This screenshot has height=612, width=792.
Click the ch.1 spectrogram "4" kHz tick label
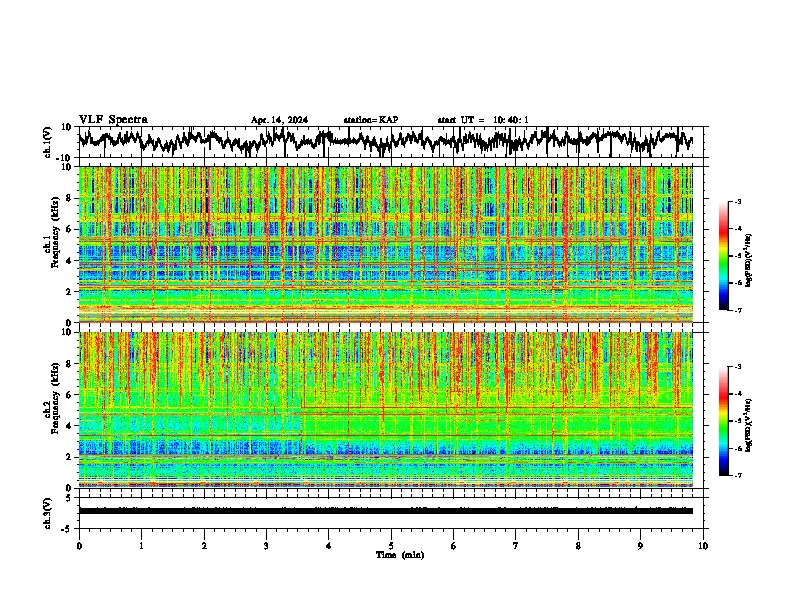(x=70, y=261)
